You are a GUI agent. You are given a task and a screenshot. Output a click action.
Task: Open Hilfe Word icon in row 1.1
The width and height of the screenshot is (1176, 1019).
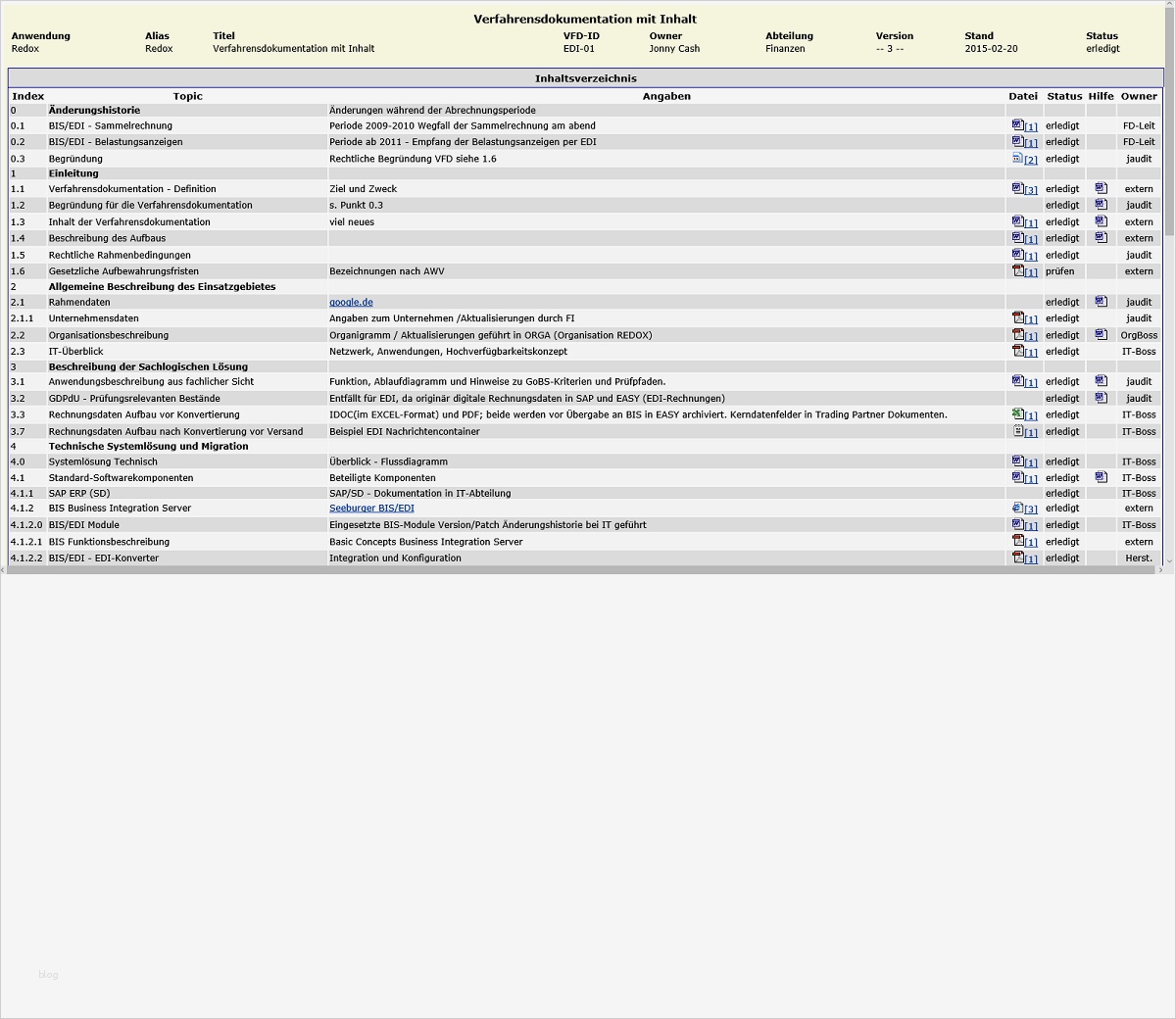coord(1101,188)
